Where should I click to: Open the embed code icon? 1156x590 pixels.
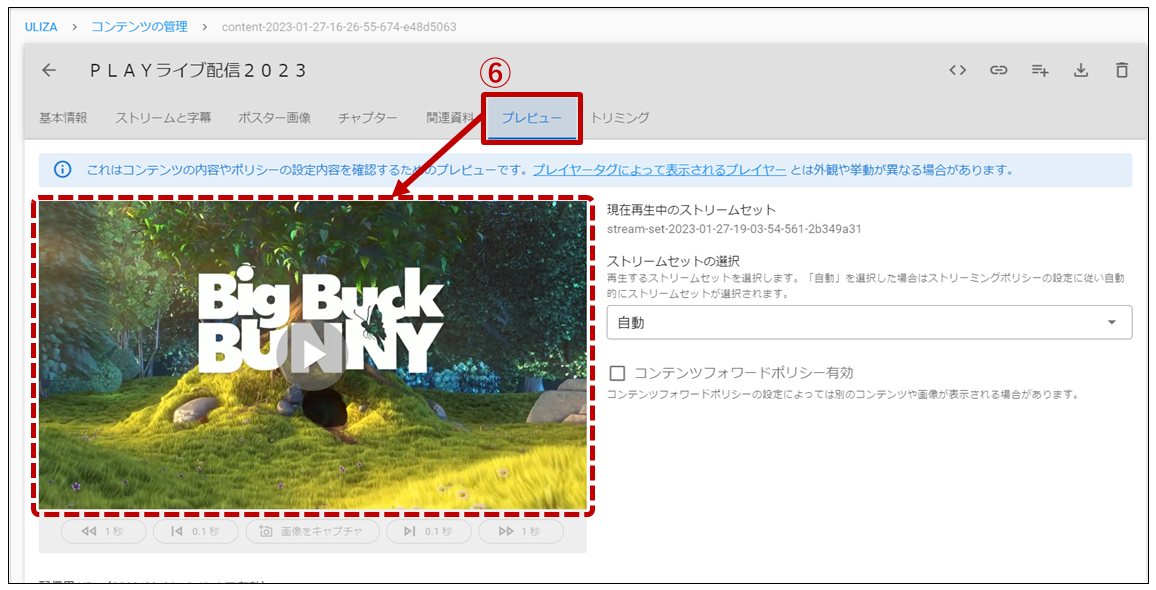coord(957,70)
